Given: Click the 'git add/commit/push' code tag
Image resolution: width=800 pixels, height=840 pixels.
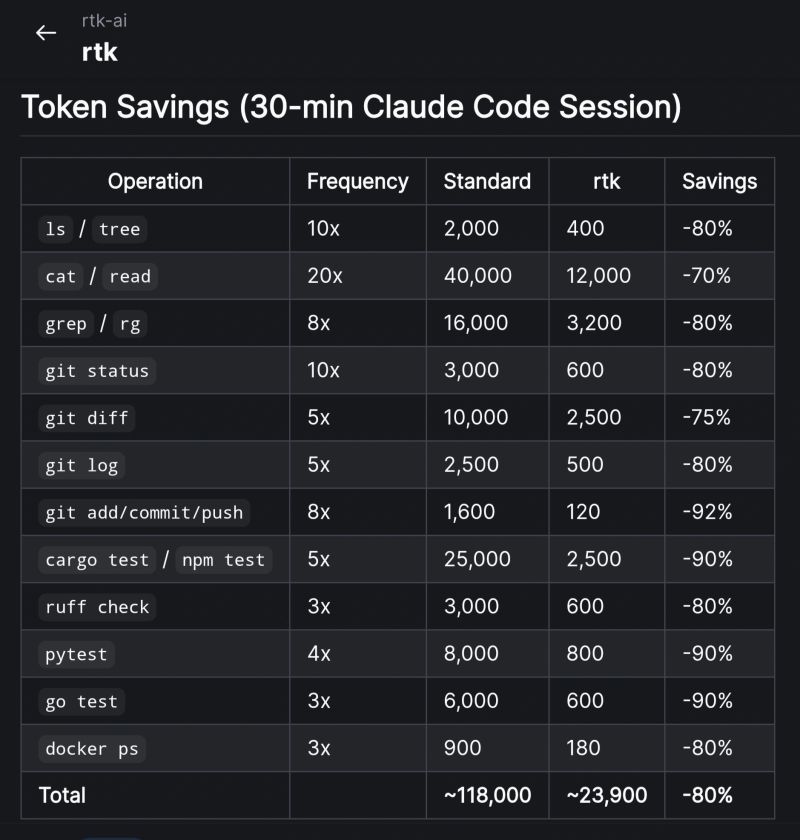Looking at the screenshot, I should click(144, 513).
